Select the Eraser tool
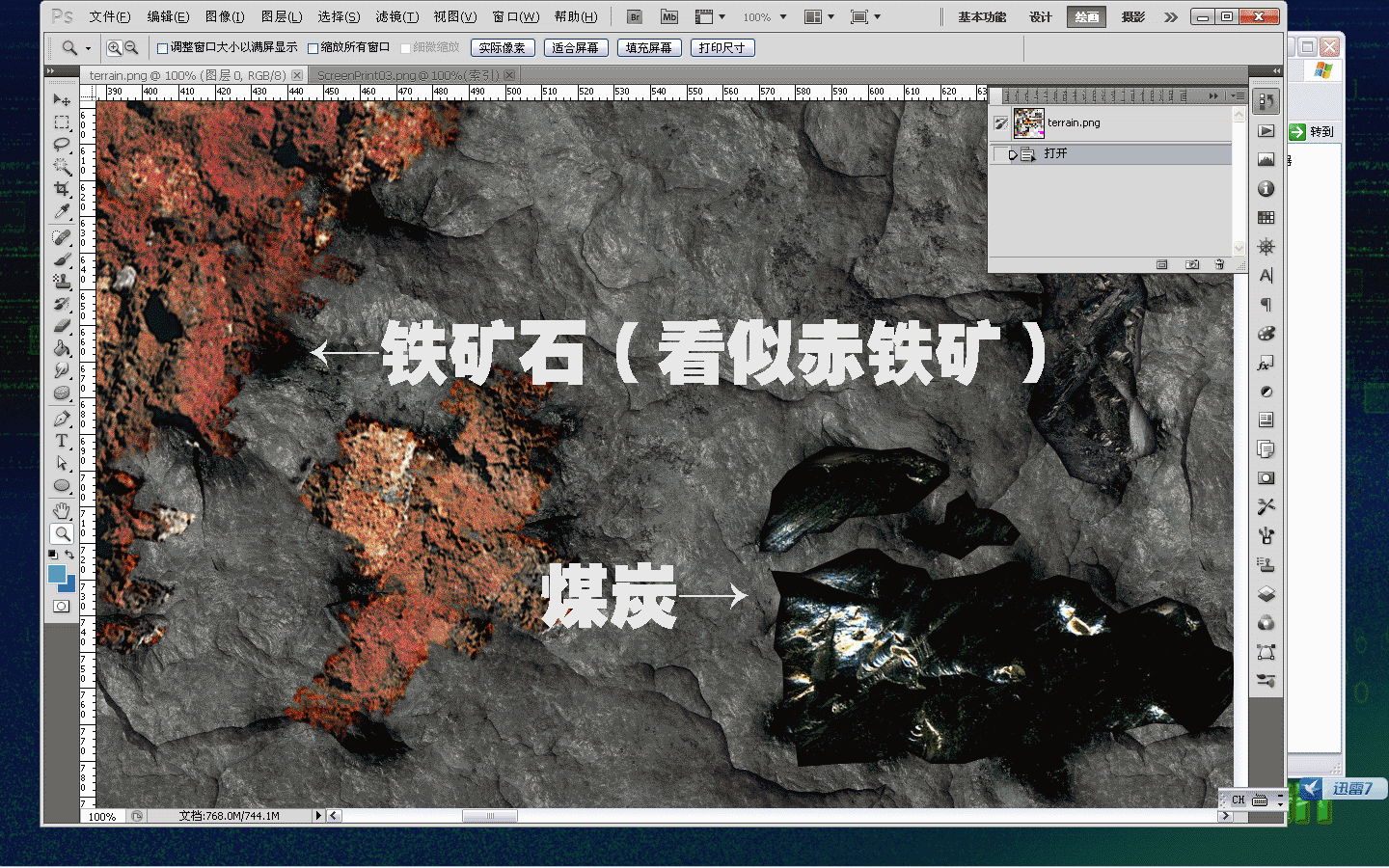Screen dimensions: 1389x868 [62, 326]
